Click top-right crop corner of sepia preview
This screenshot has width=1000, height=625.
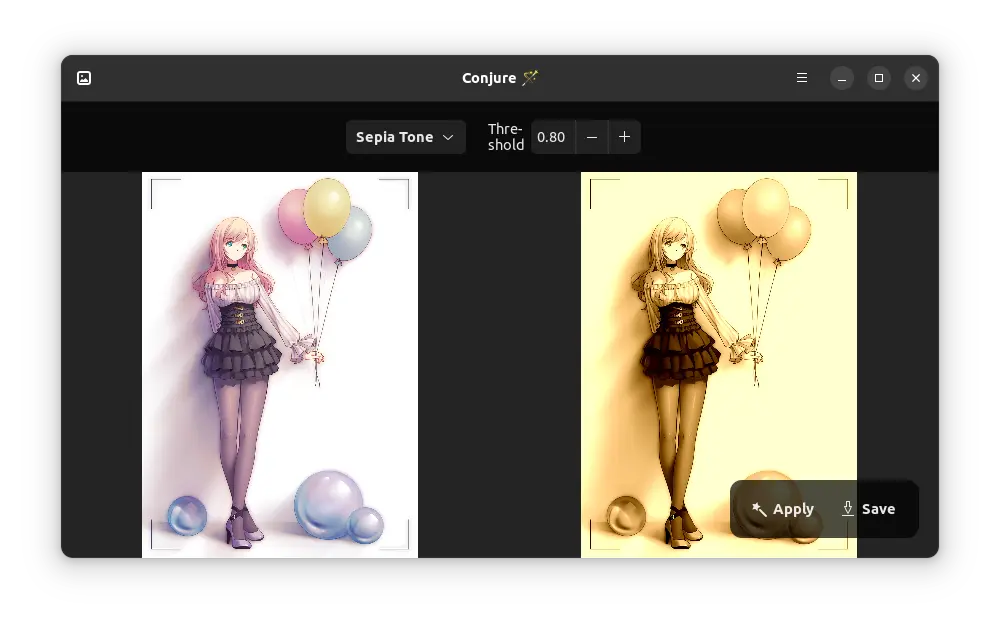point(845,182)
